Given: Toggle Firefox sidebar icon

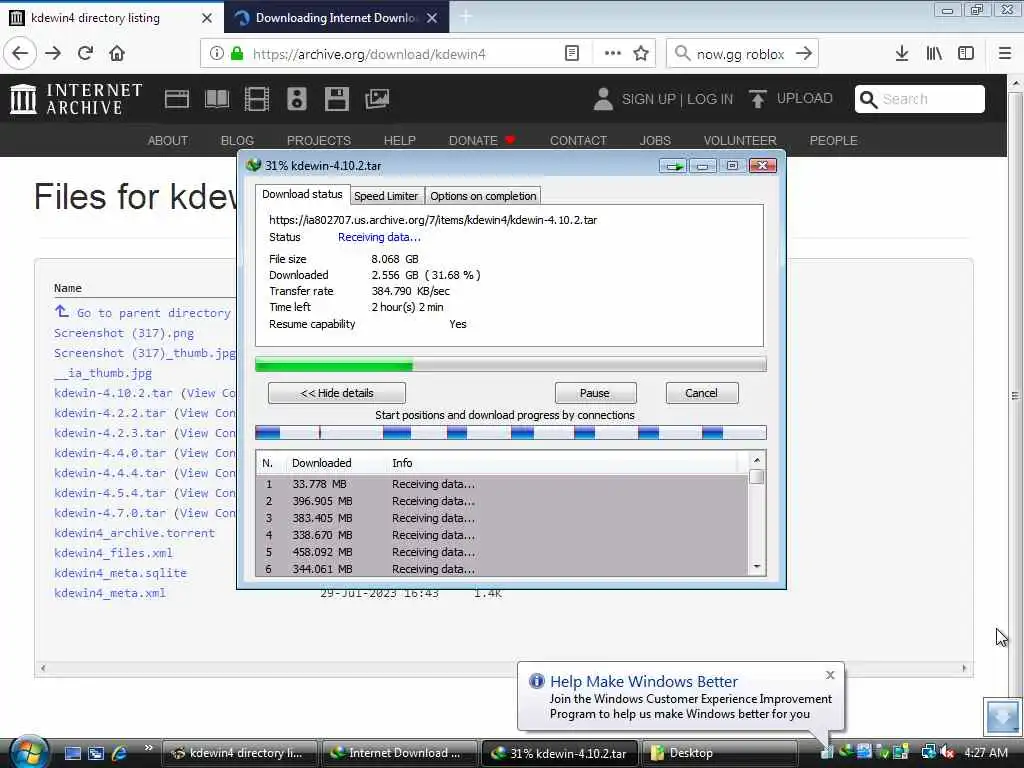Looking at the screenshot, I should pyautogui.click(x=966, y=54).
